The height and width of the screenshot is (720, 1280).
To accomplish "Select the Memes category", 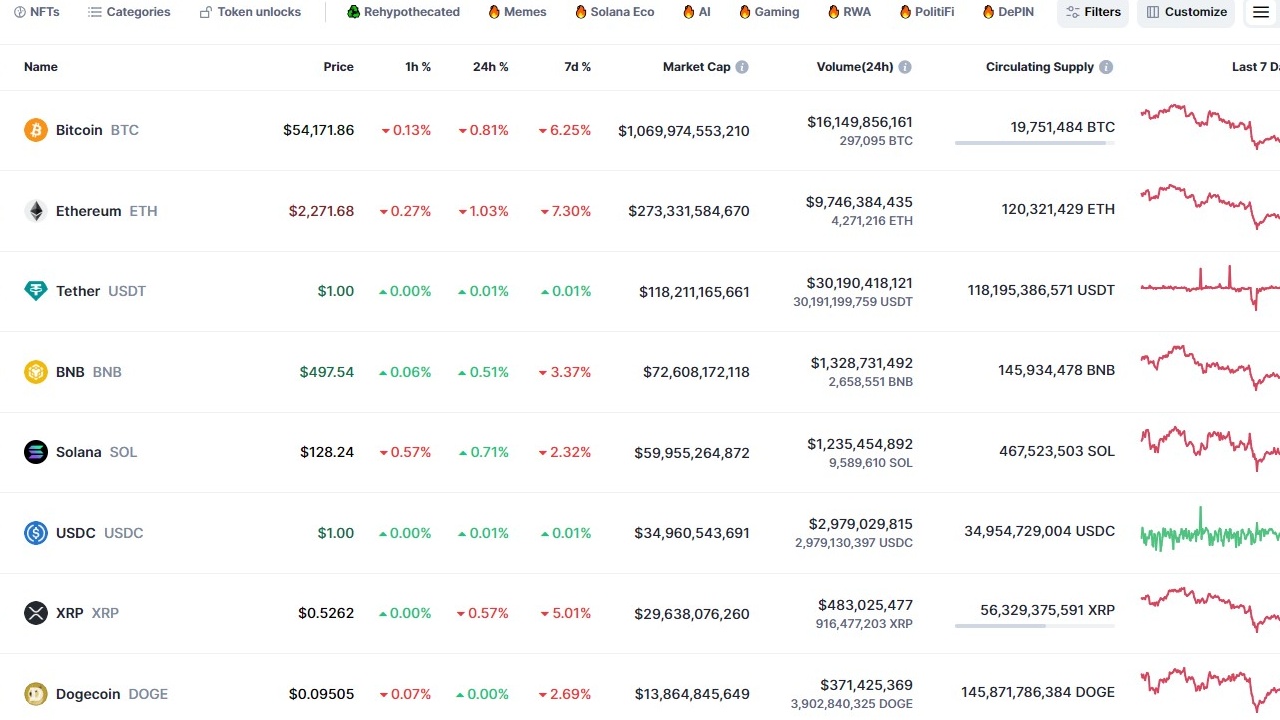I will [x=517, y=12].
